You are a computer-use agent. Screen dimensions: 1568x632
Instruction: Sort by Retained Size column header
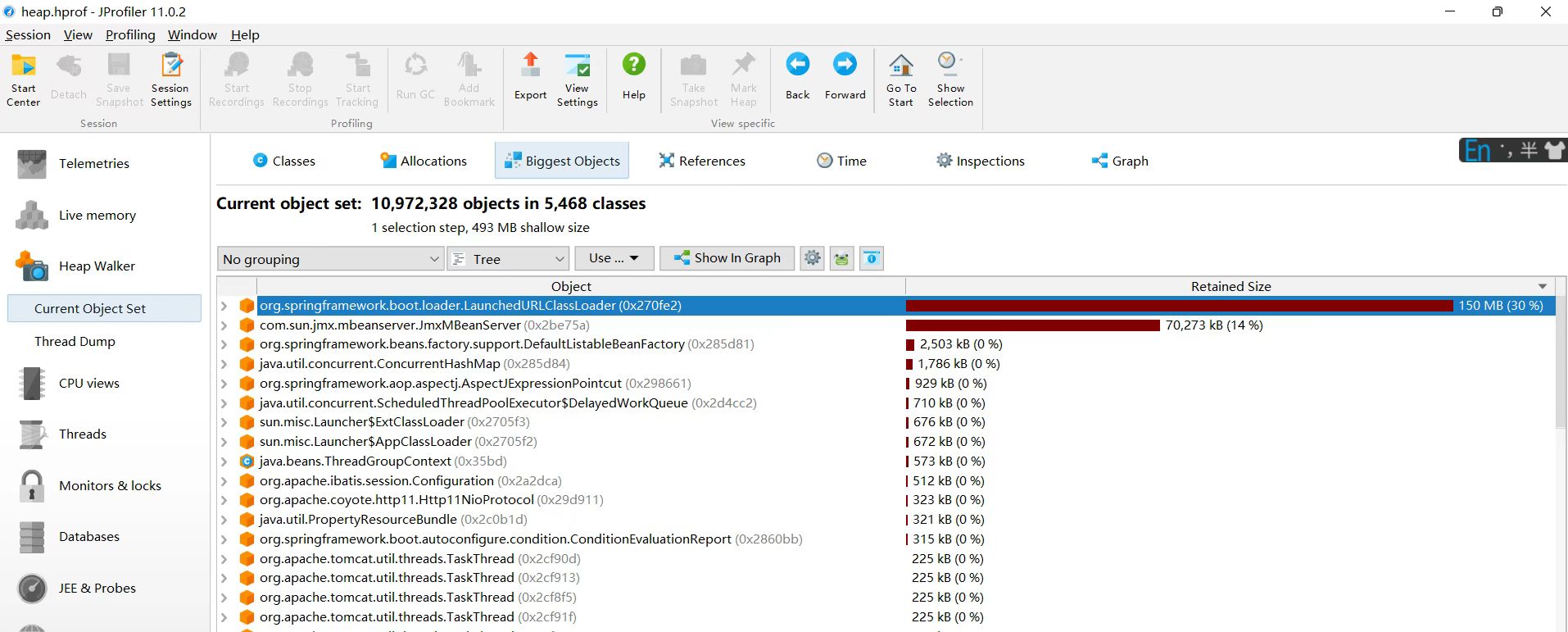coord(1230,286)
